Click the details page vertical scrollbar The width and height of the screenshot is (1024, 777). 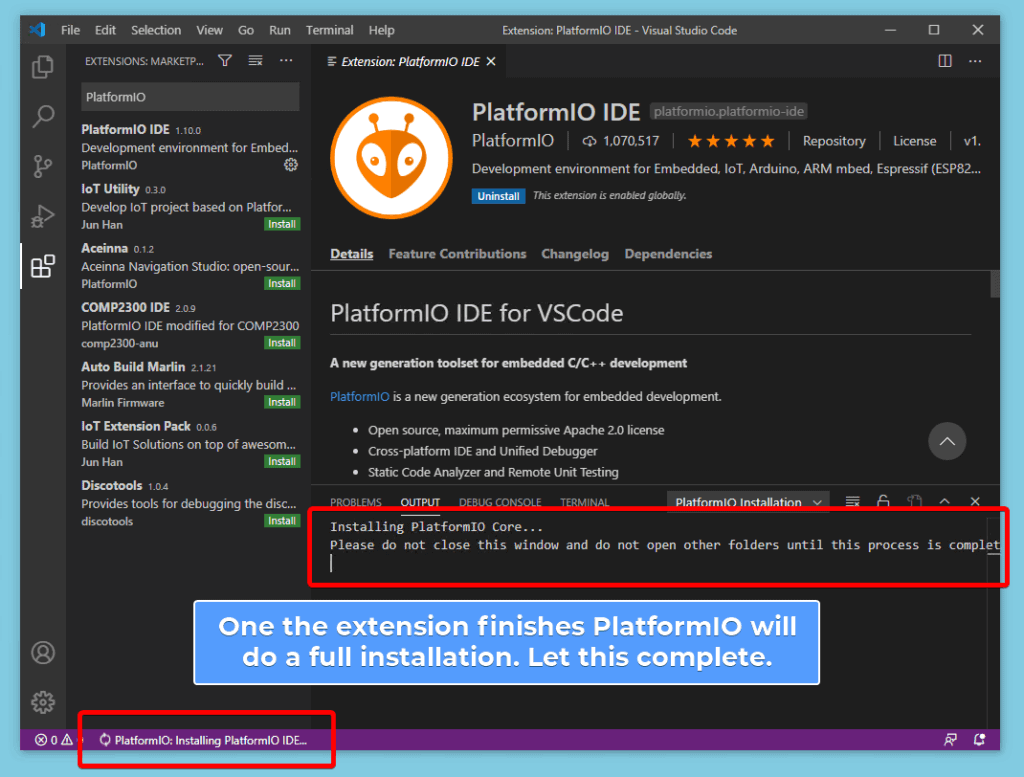coord(995,284)
